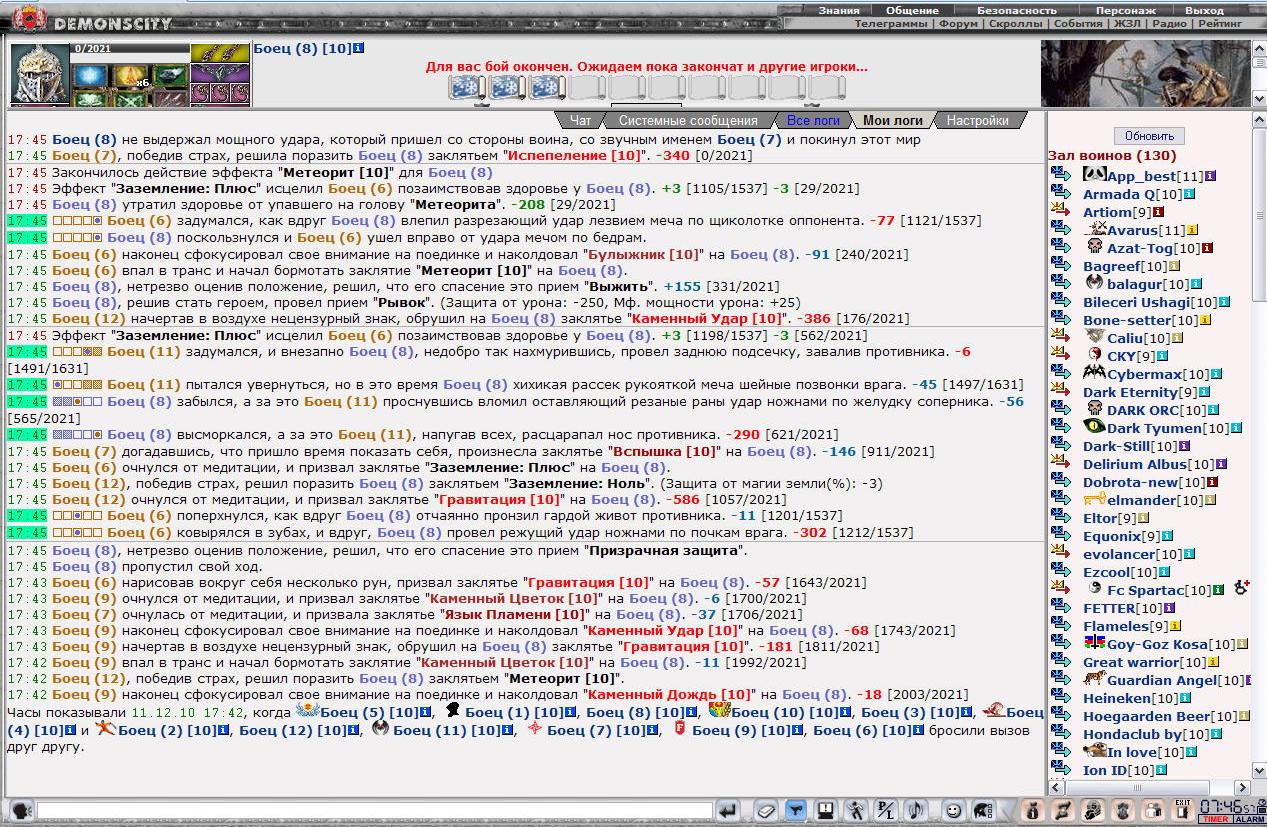Click the Обновить button

pyautogui.click(x=1149, y=136)
